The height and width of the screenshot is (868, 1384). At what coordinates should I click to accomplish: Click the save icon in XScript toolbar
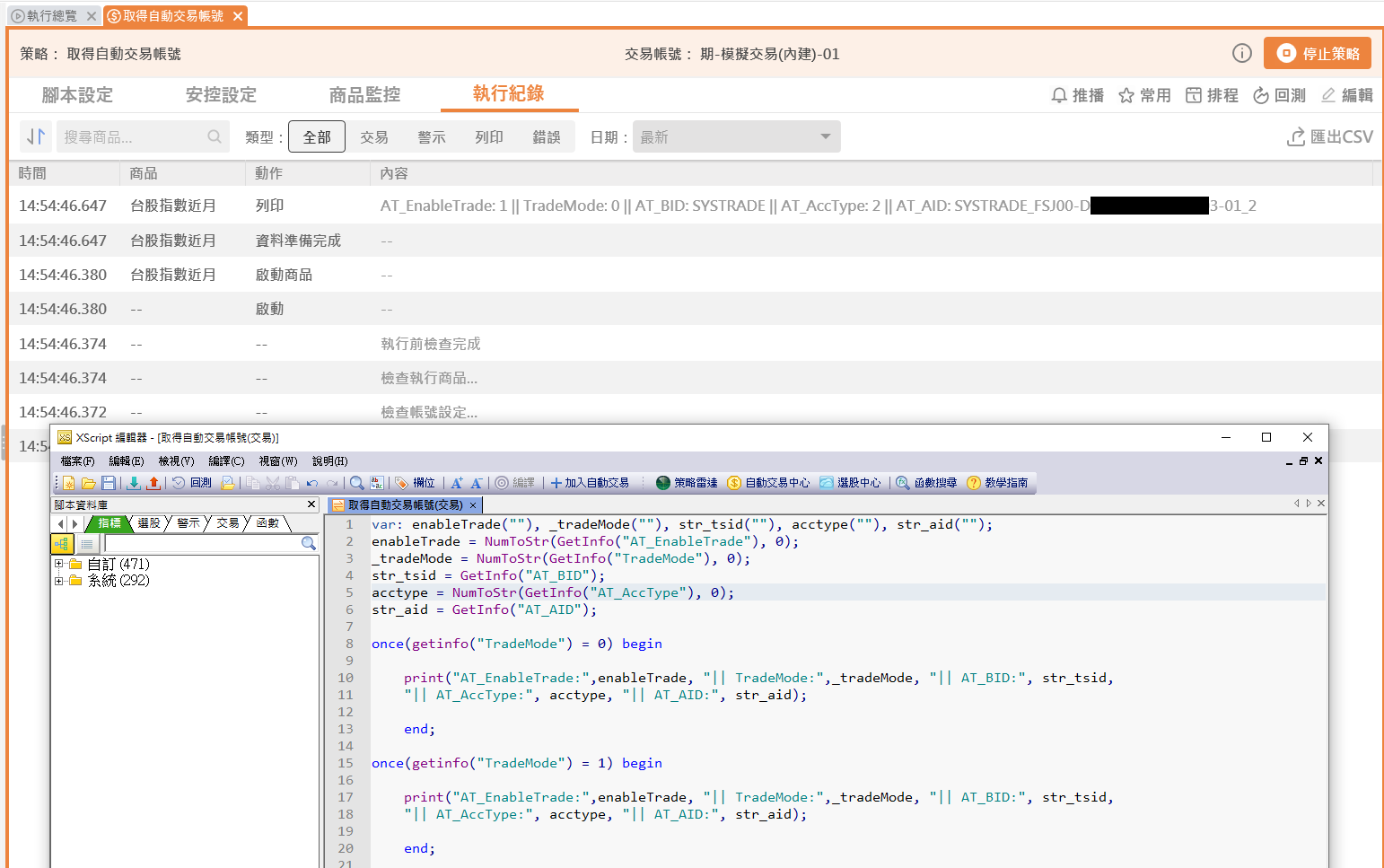pos(109,483)
